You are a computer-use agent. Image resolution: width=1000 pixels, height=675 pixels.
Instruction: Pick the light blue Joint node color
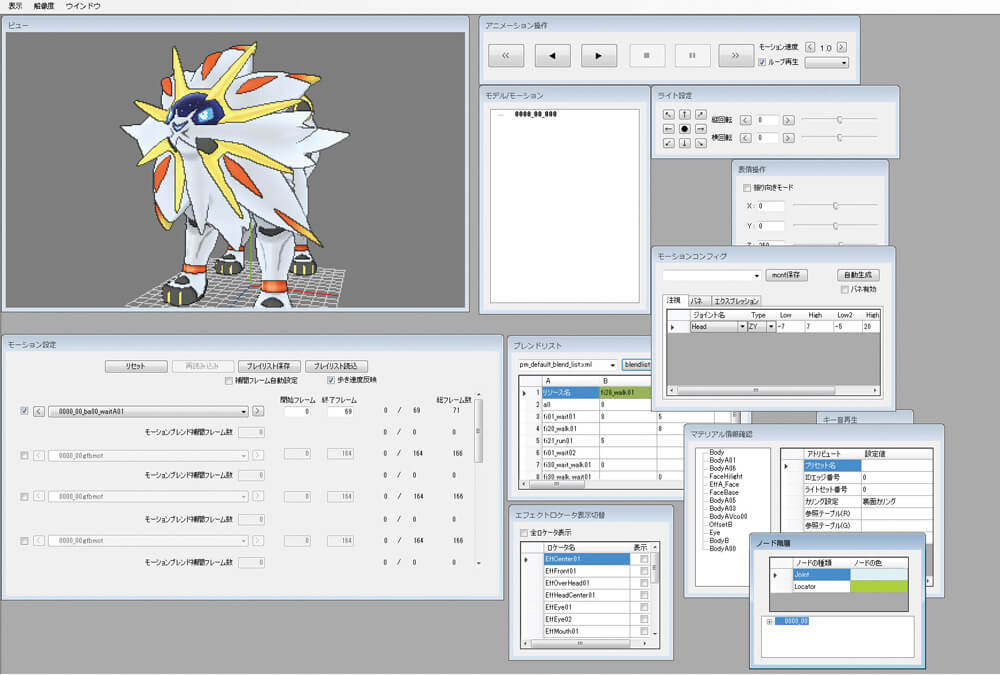pyautogui.click(x=879, y=574)
